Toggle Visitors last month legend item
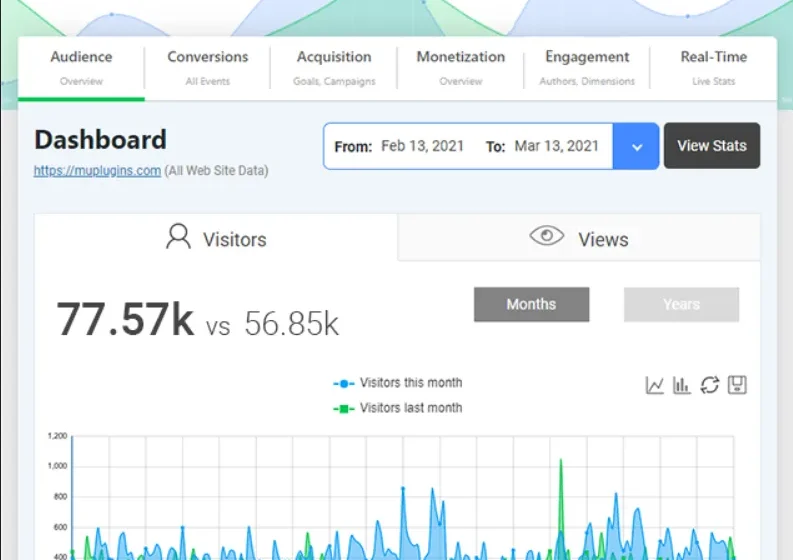Viewport: 793px width, 560px height. tap(398, 408)
